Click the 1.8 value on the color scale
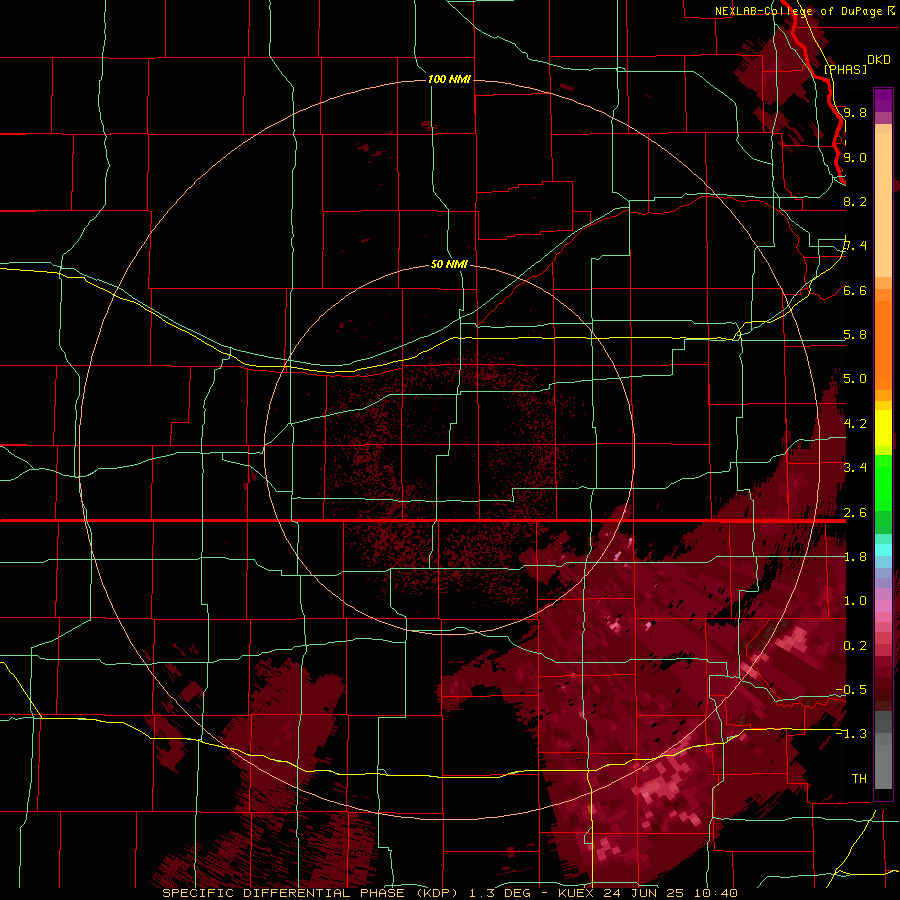 pos(855,557)
